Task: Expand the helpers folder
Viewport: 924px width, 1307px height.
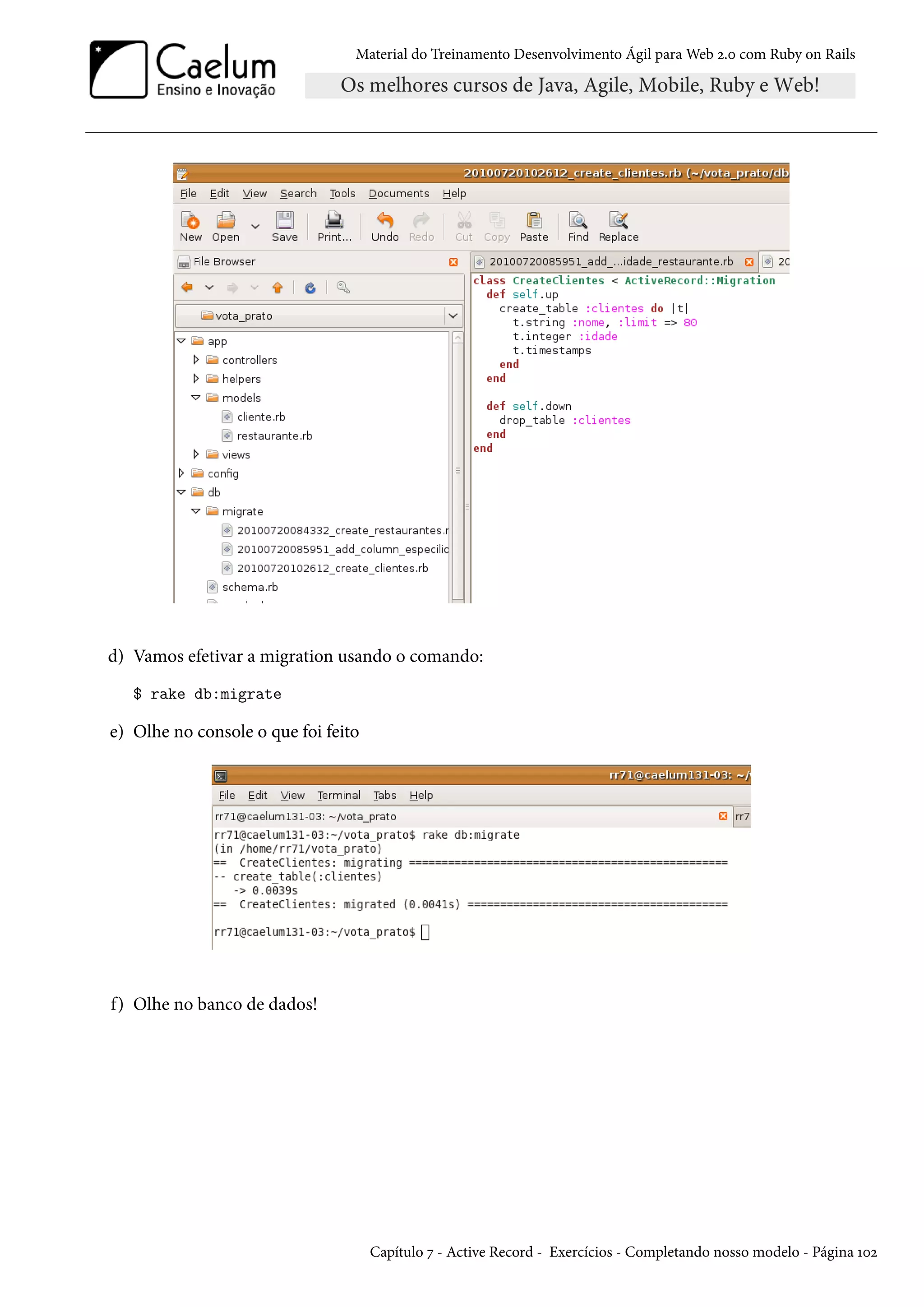Action: coord(196,379)
